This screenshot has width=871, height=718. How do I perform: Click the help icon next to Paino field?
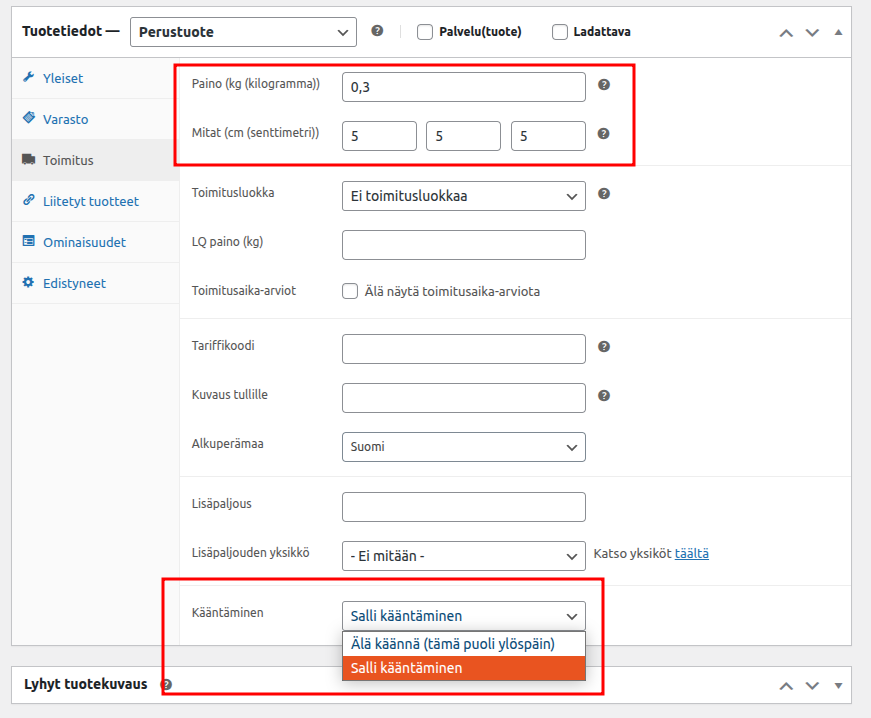click(603, 85)
